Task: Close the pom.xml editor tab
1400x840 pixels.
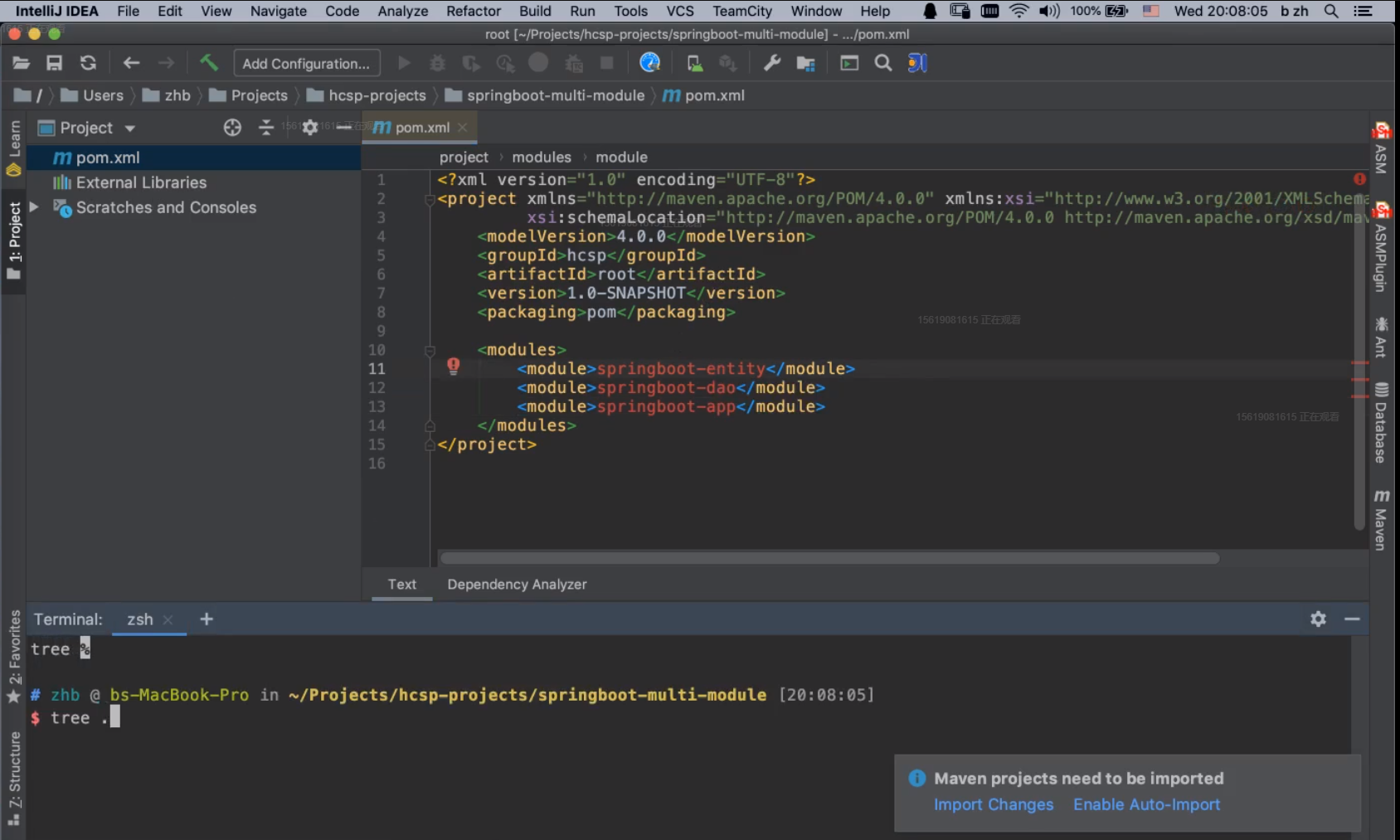Action: tap(463, 128)
